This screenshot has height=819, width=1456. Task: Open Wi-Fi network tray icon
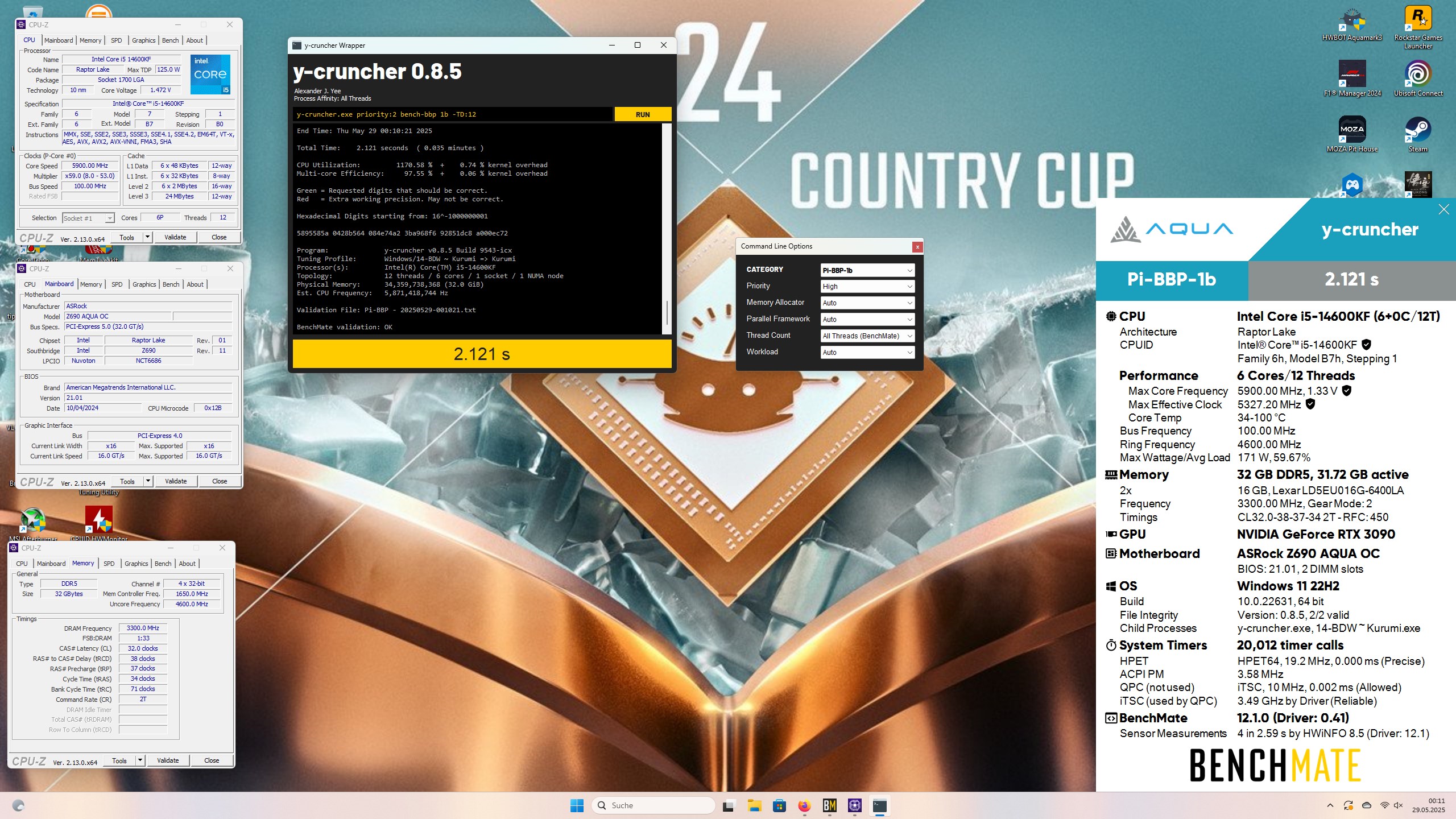[1384, 805]
